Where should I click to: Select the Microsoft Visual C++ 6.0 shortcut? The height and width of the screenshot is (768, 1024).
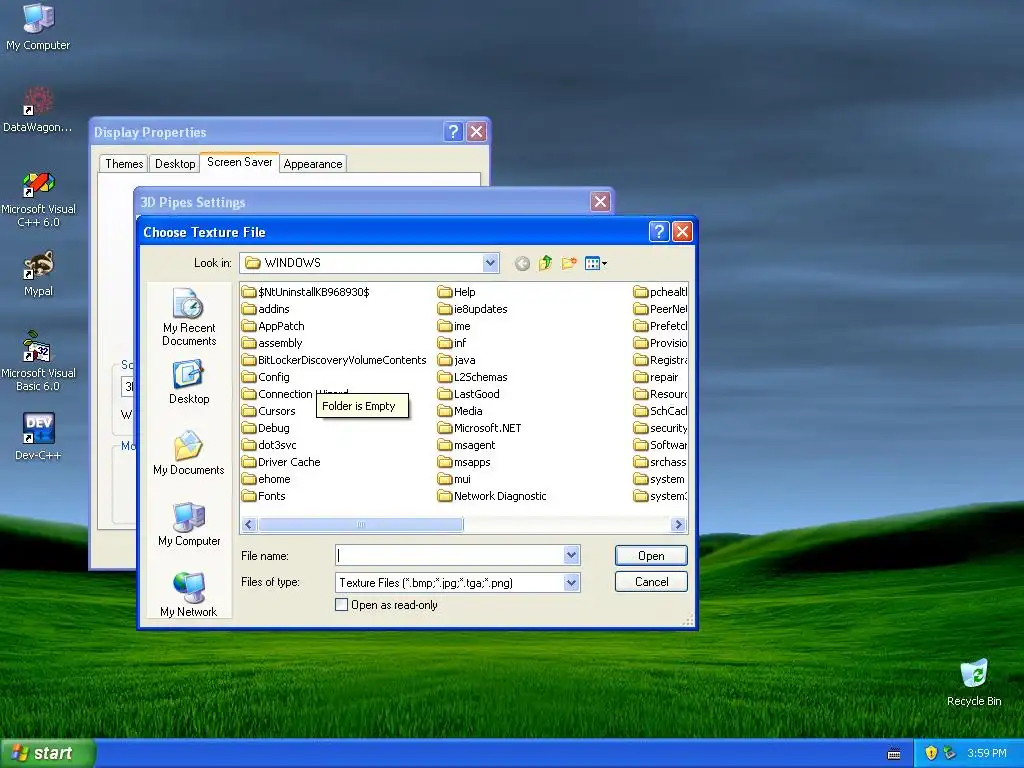38,199
